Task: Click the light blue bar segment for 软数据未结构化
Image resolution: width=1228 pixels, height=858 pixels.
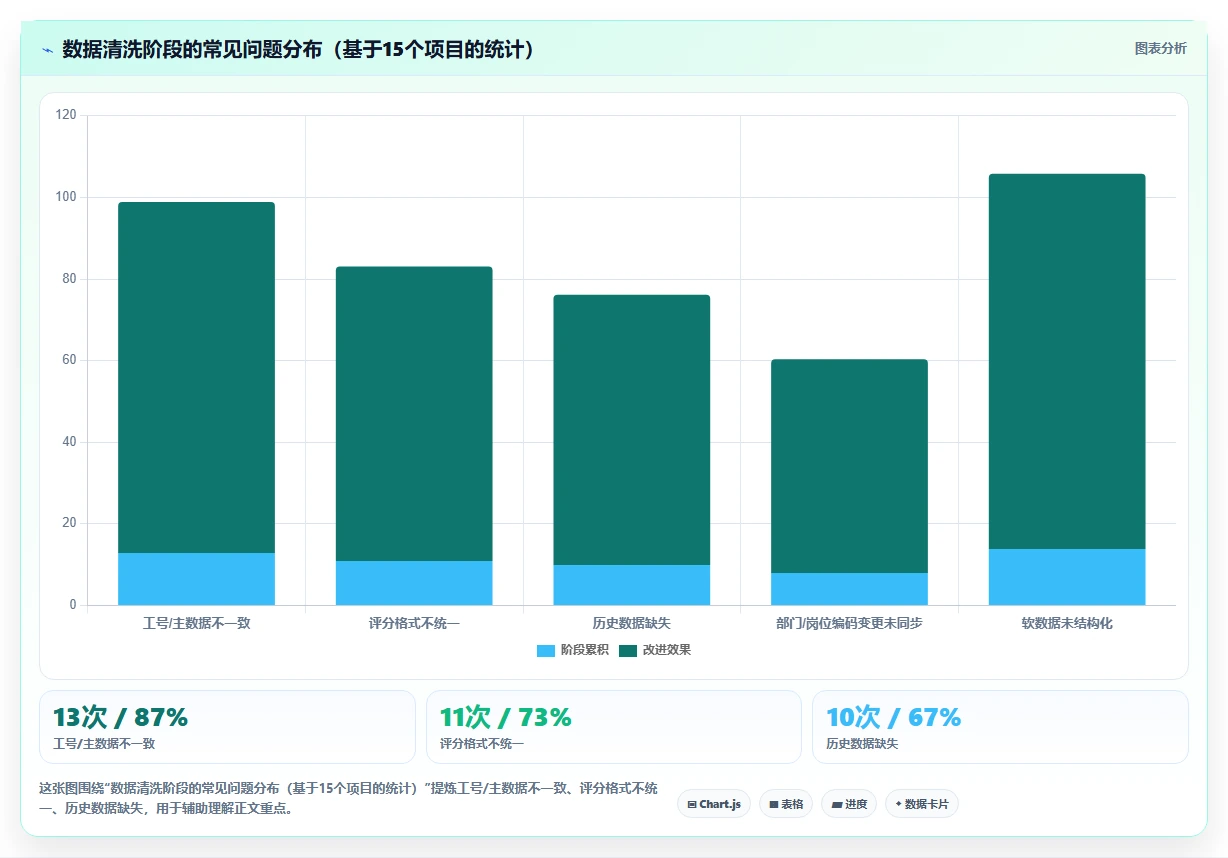Action: pos(1067,577)
